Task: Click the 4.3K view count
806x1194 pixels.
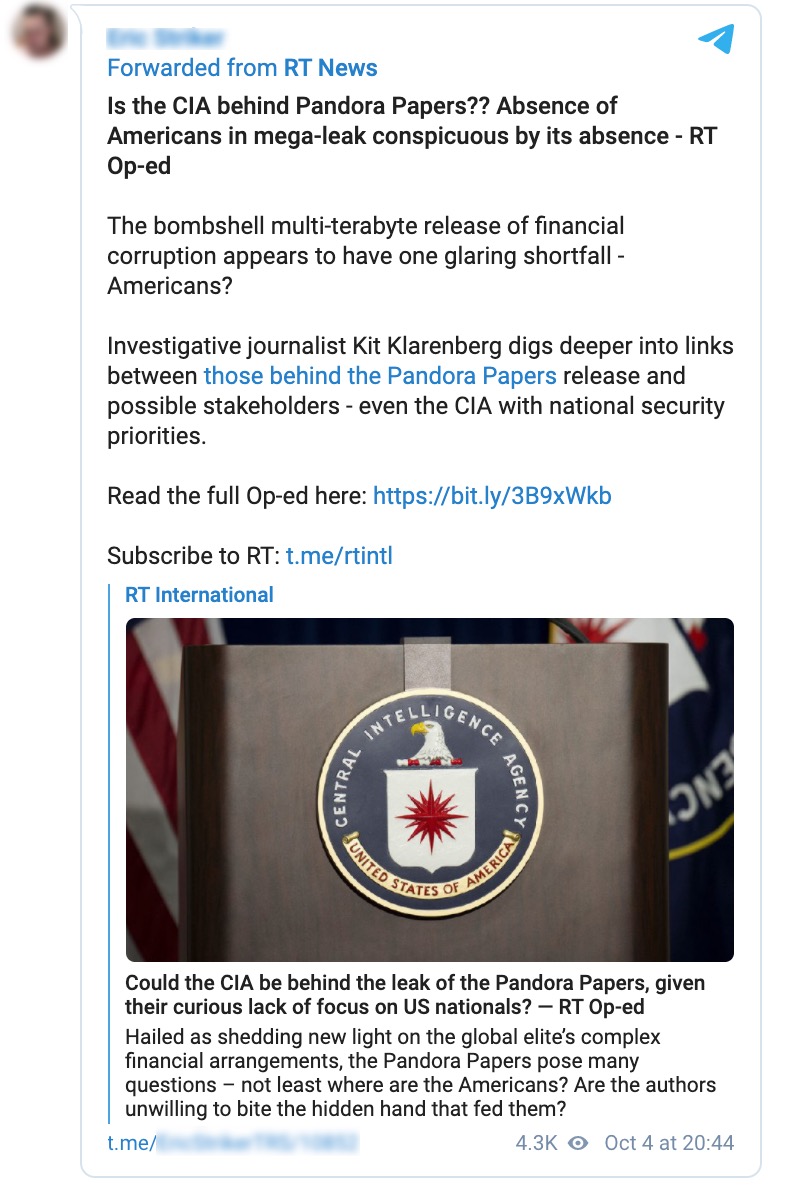Action: (x=536, y=1142)
